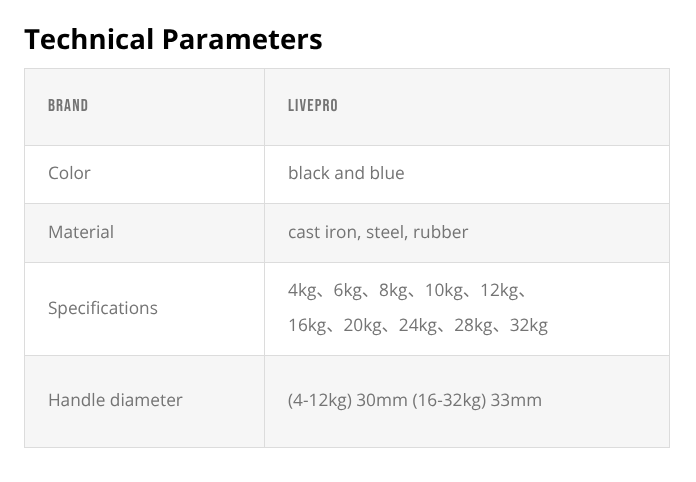The width and height of the screenshot is (696, 482).
Task: Click the word "rubber" in materials
Action: click(442, 232)
